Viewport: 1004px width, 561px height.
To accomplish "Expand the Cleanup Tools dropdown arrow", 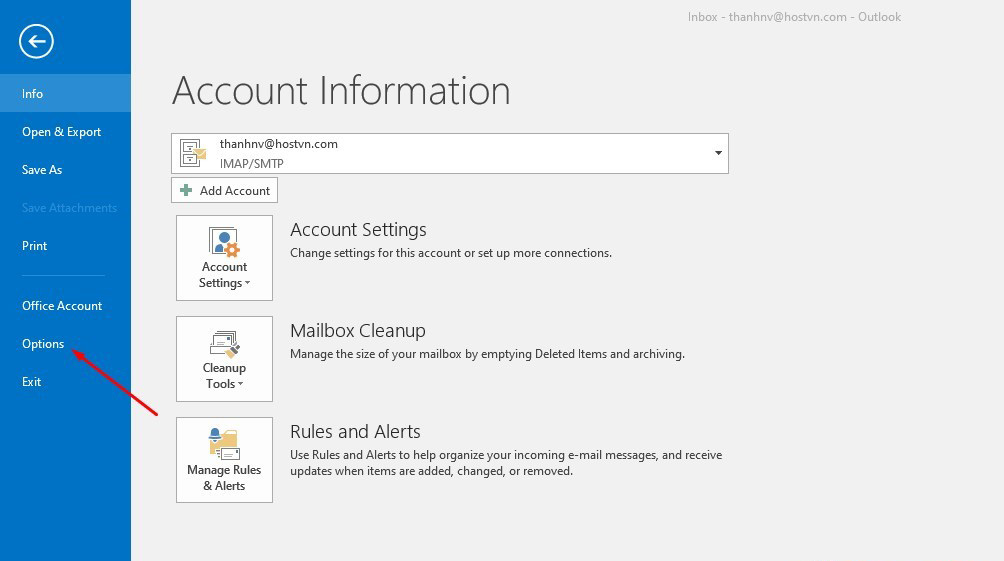I will coord(241,385).
